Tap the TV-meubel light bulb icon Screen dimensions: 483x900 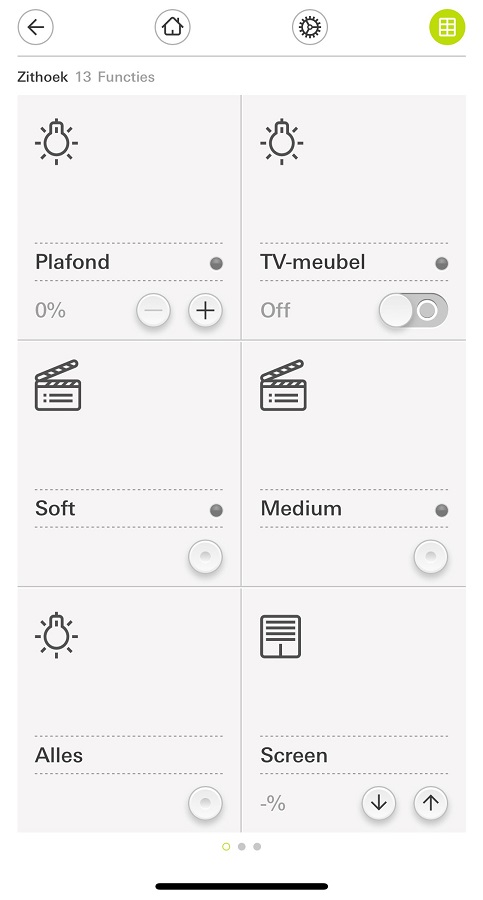(281, 141)
